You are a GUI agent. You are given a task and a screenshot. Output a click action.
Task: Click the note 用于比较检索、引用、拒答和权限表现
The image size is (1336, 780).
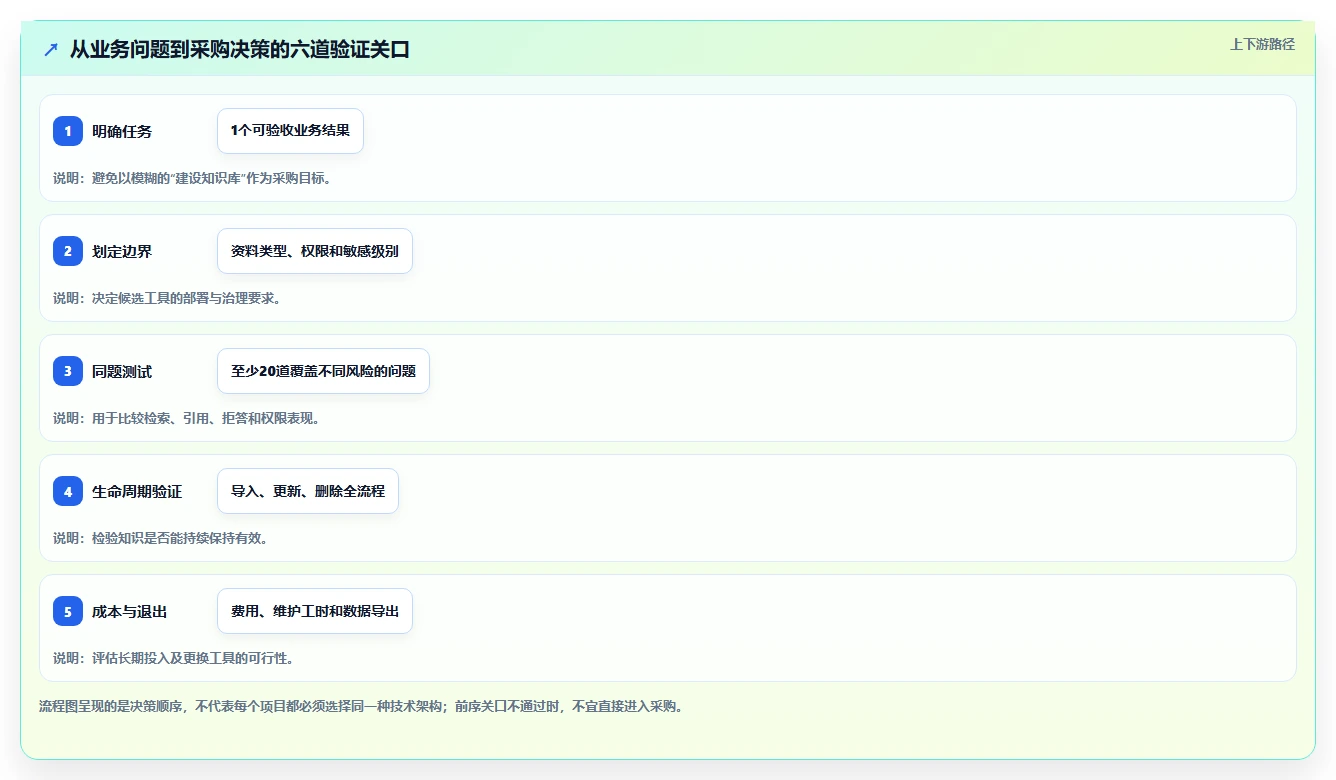pyautogui.click(x=187, y=418)
